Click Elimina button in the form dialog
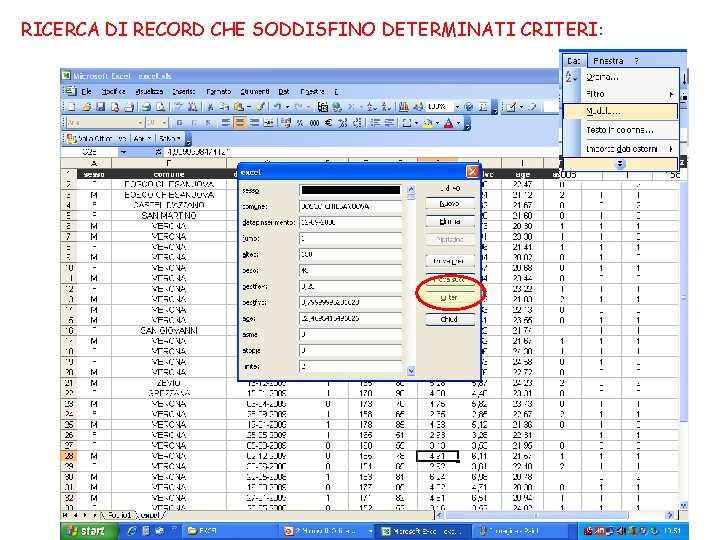Viewport: 720px width, 540px height. pos(450,222)
